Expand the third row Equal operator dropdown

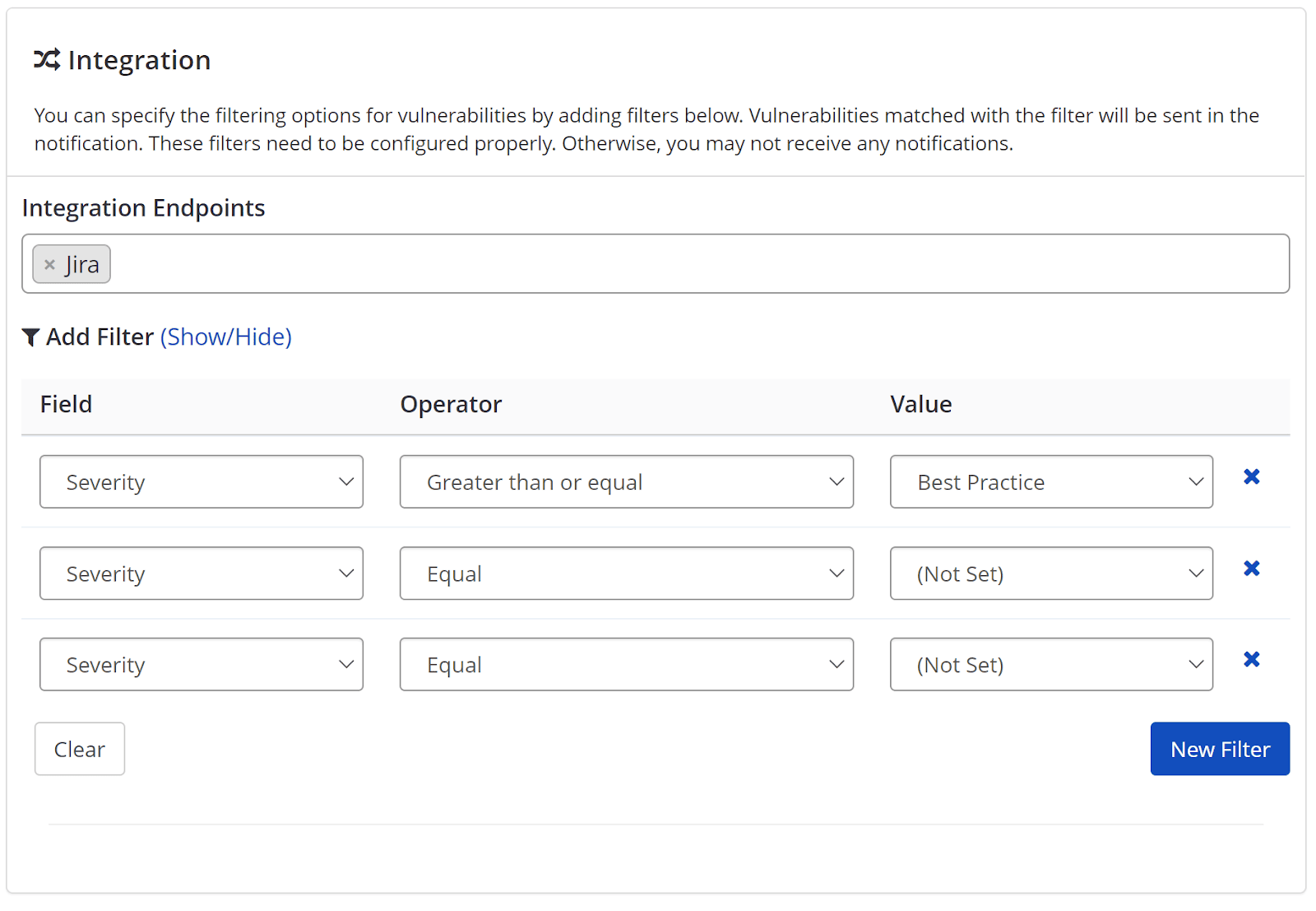(626, 664)
